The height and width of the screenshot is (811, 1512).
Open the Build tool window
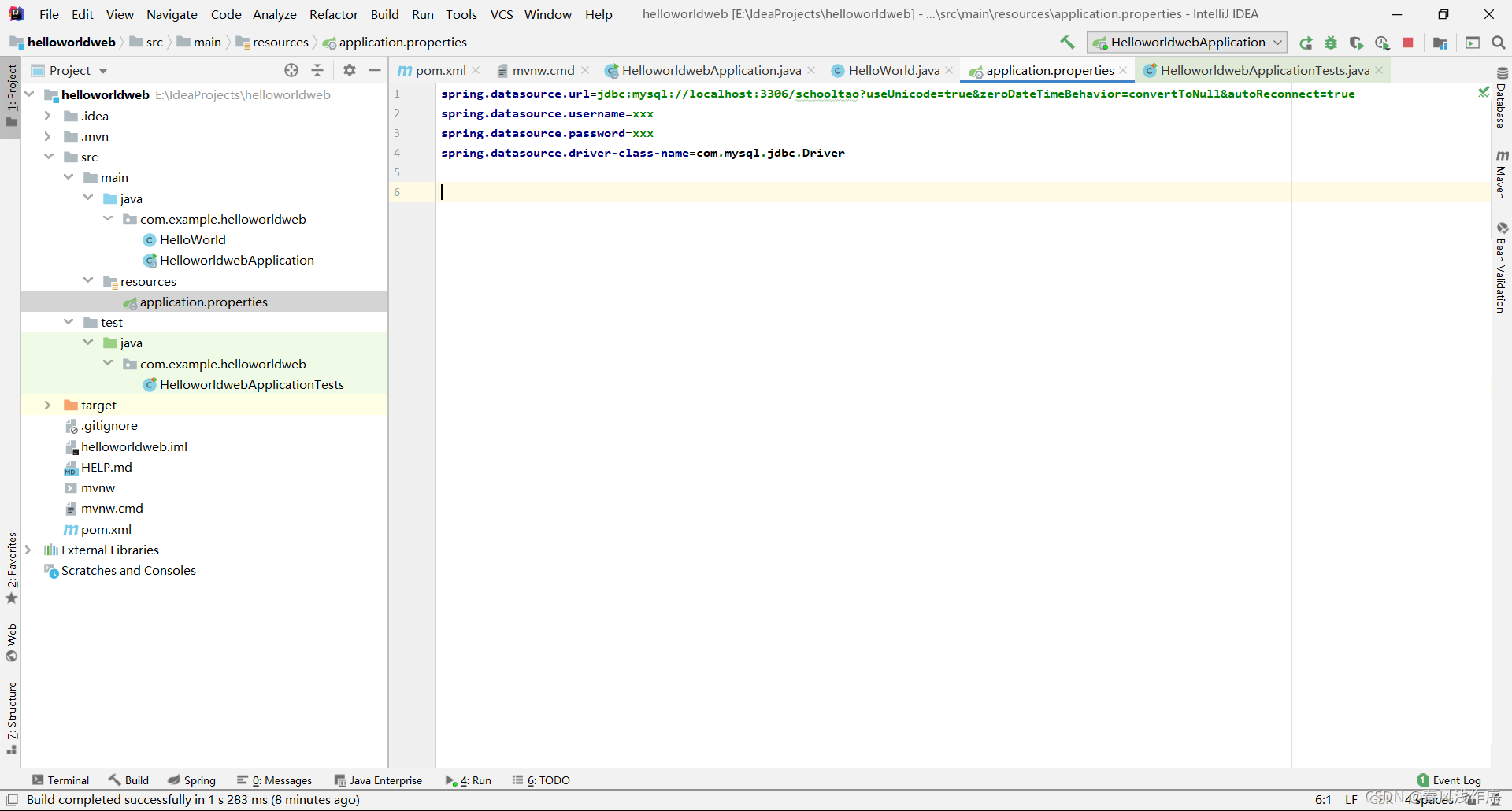pos(129,780)
